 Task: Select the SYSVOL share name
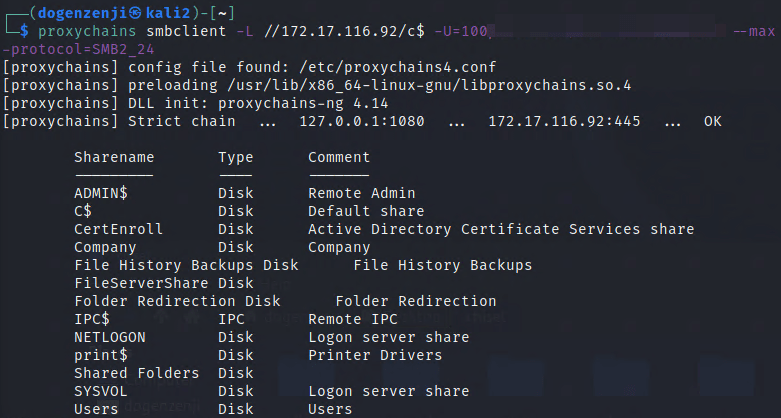[x=100, y=391]
